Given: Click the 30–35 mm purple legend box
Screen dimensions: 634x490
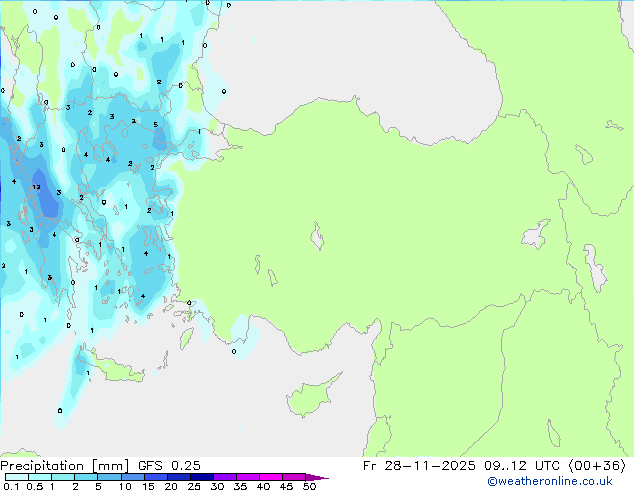Looking at the screenshot, I should pos(224,477).
